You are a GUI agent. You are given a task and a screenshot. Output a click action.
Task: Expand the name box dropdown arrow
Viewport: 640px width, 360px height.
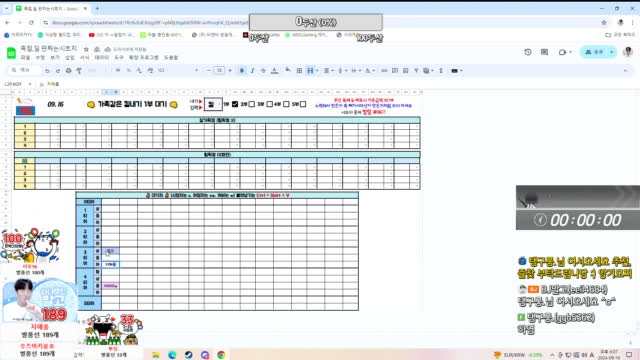[x=30, y=84]
